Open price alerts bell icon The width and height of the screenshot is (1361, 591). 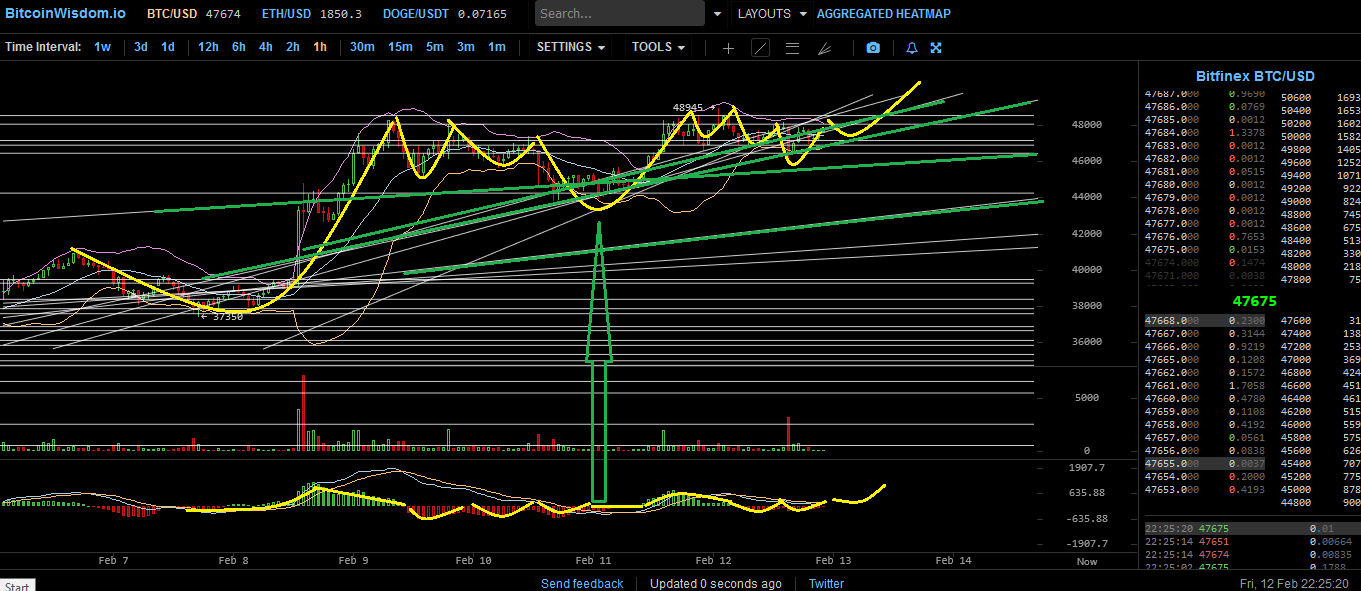912,47
